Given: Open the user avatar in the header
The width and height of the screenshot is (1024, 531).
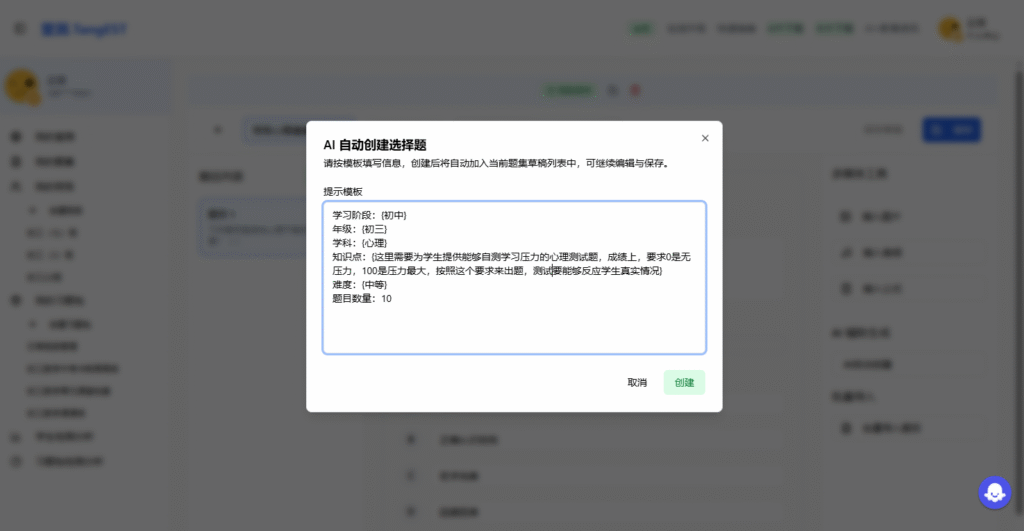Looking at the screenshot, I should tap(949, 29).
